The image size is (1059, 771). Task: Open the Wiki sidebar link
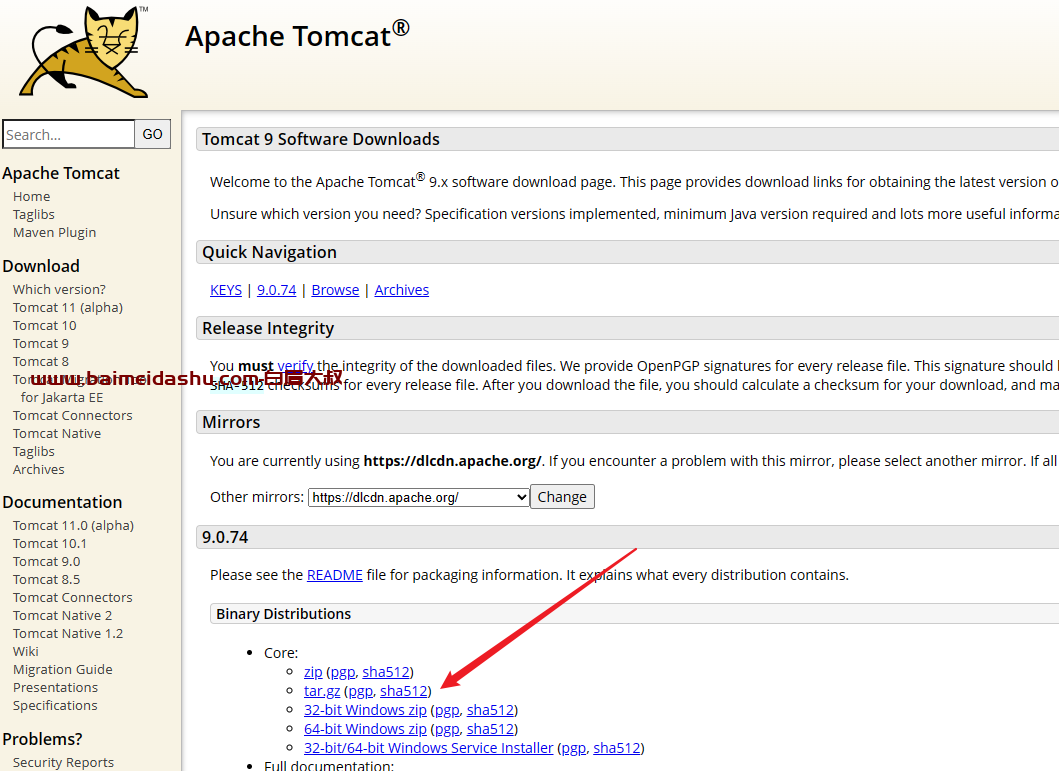tap(26, 652)
